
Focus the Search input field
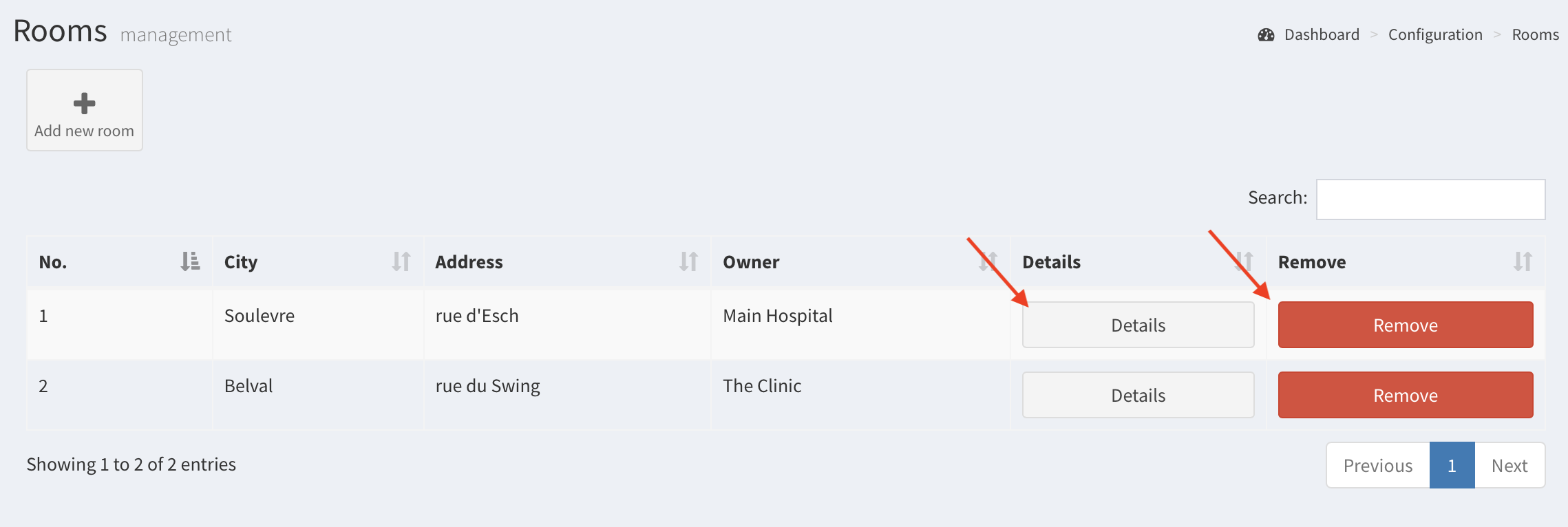point(1430,200)
